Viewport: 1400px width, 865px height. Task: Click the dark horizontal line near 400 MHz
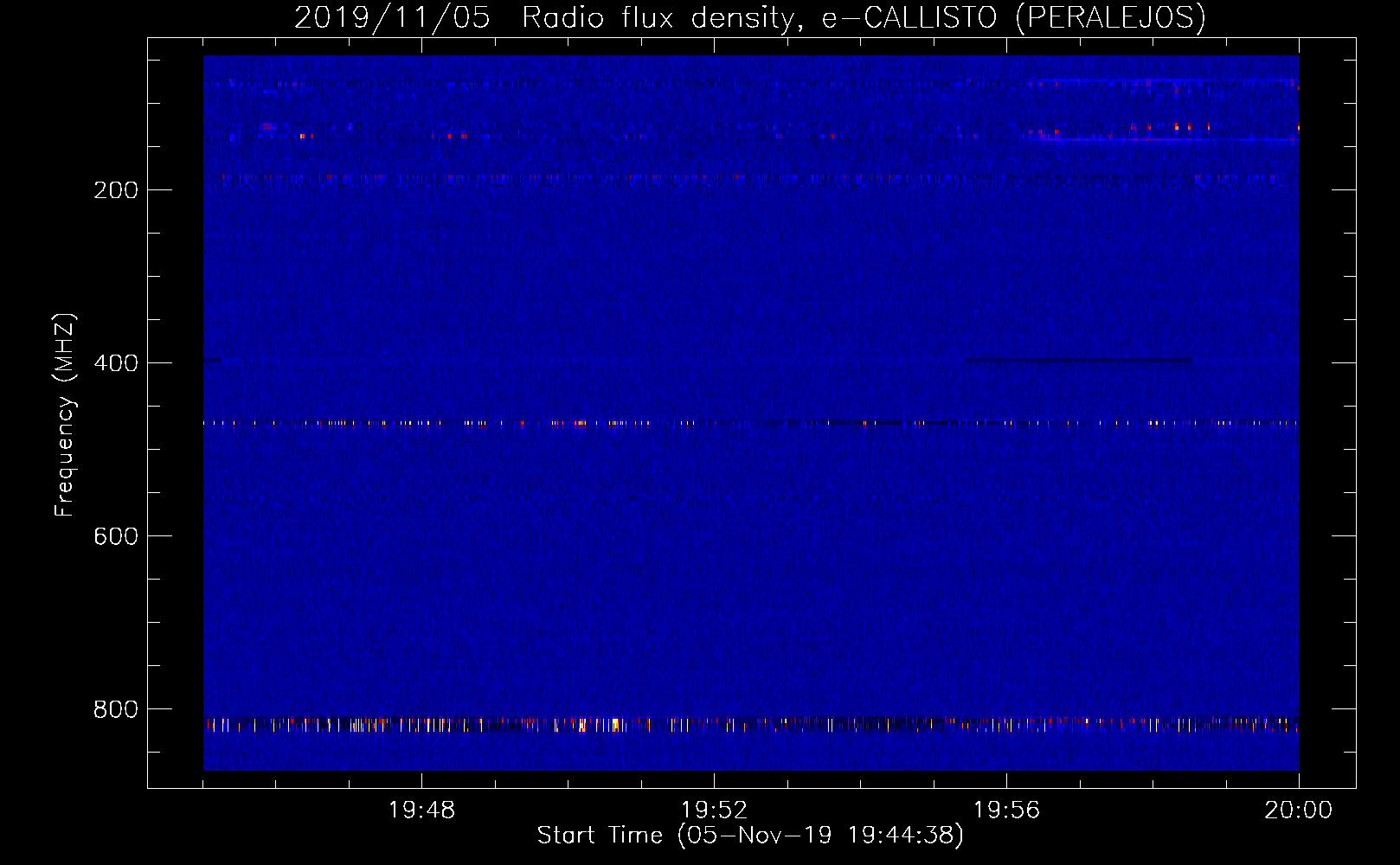tap(1078, 360)
